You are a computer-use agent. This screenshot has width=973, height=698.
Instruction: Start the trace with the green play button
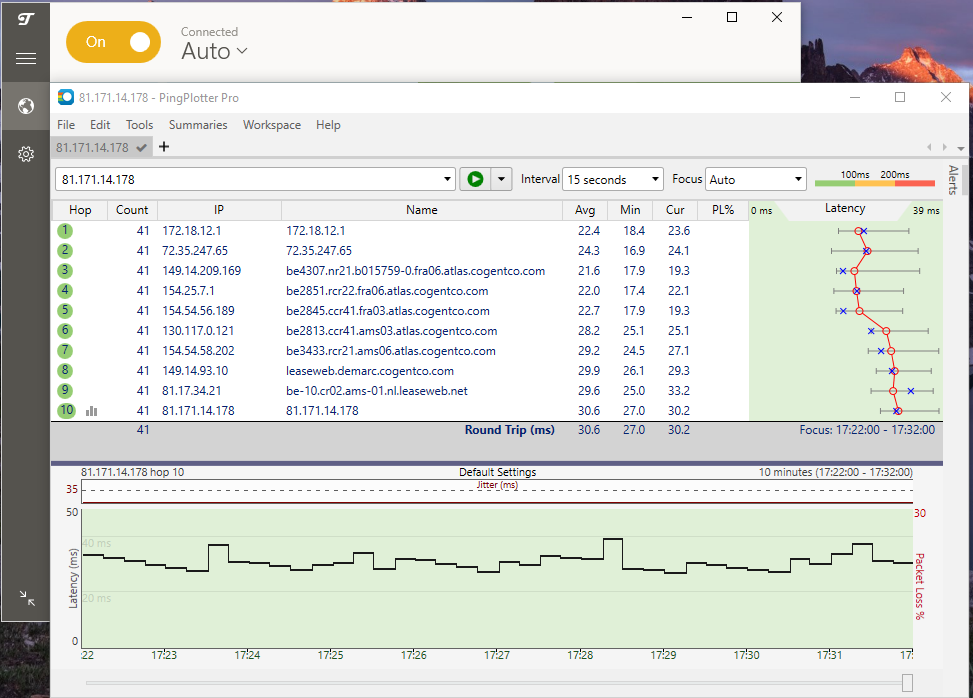pos(475,178)
